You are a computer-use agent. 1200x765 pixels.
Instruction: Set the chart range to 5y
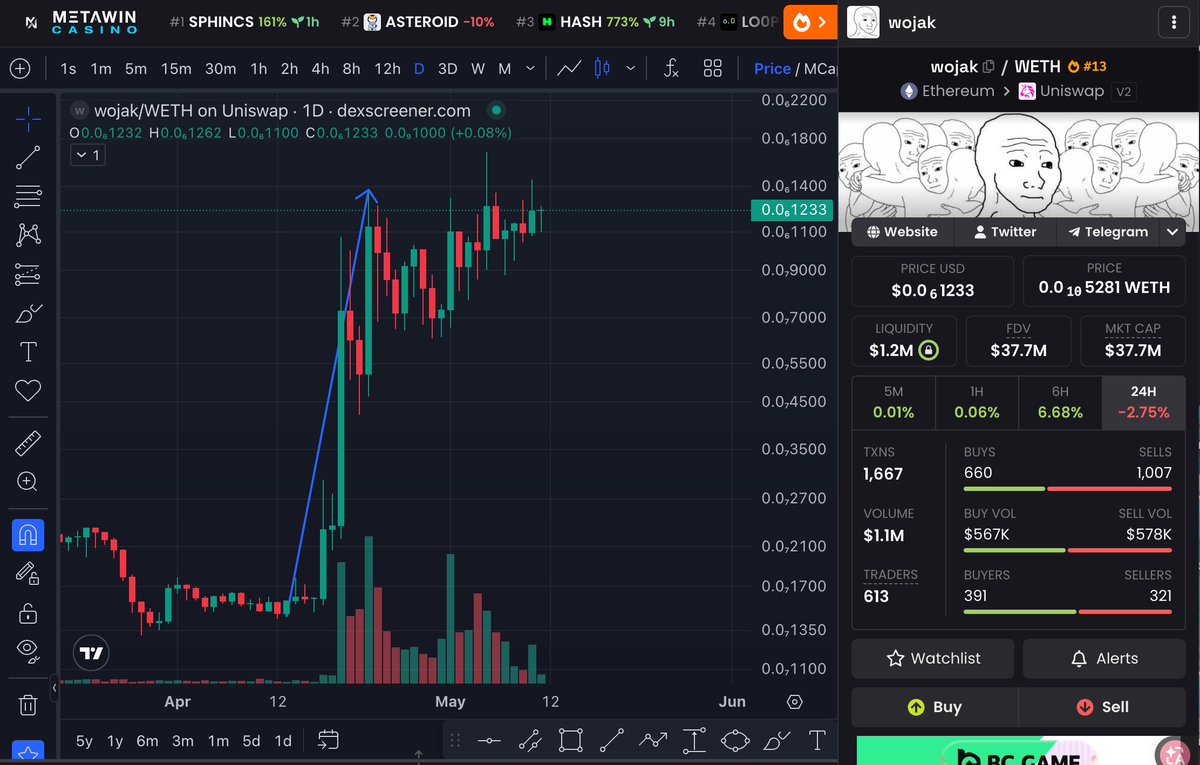(x=84, y=741)
